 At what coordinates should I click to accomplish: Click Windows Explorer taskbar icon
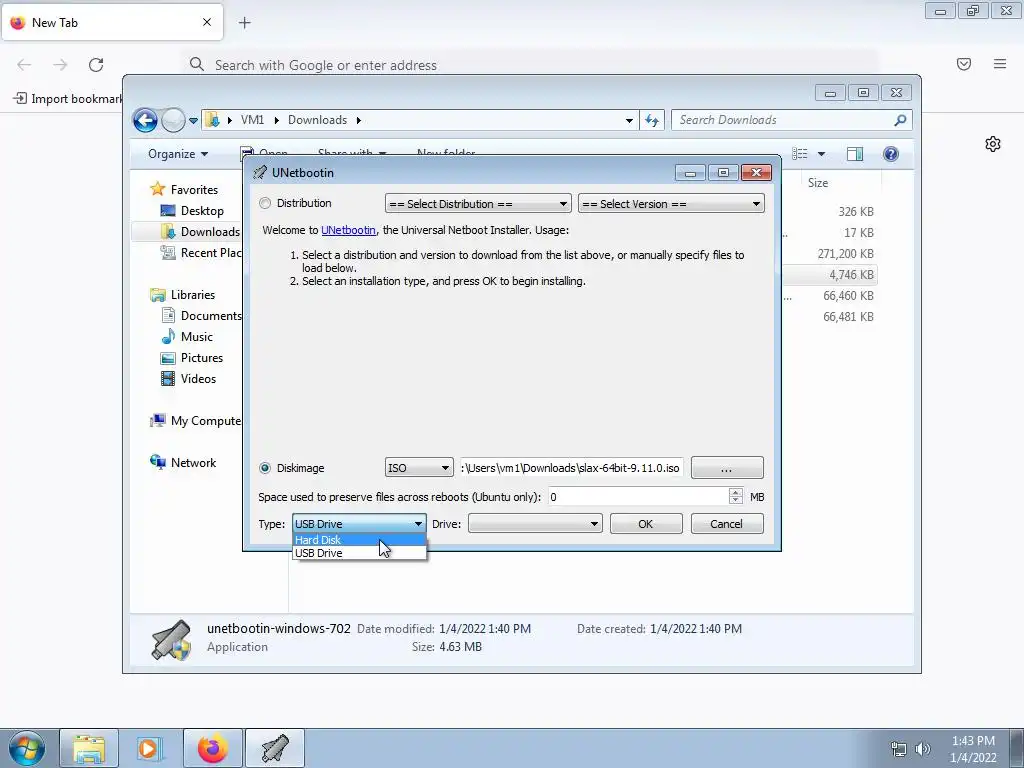pos(89,748)
